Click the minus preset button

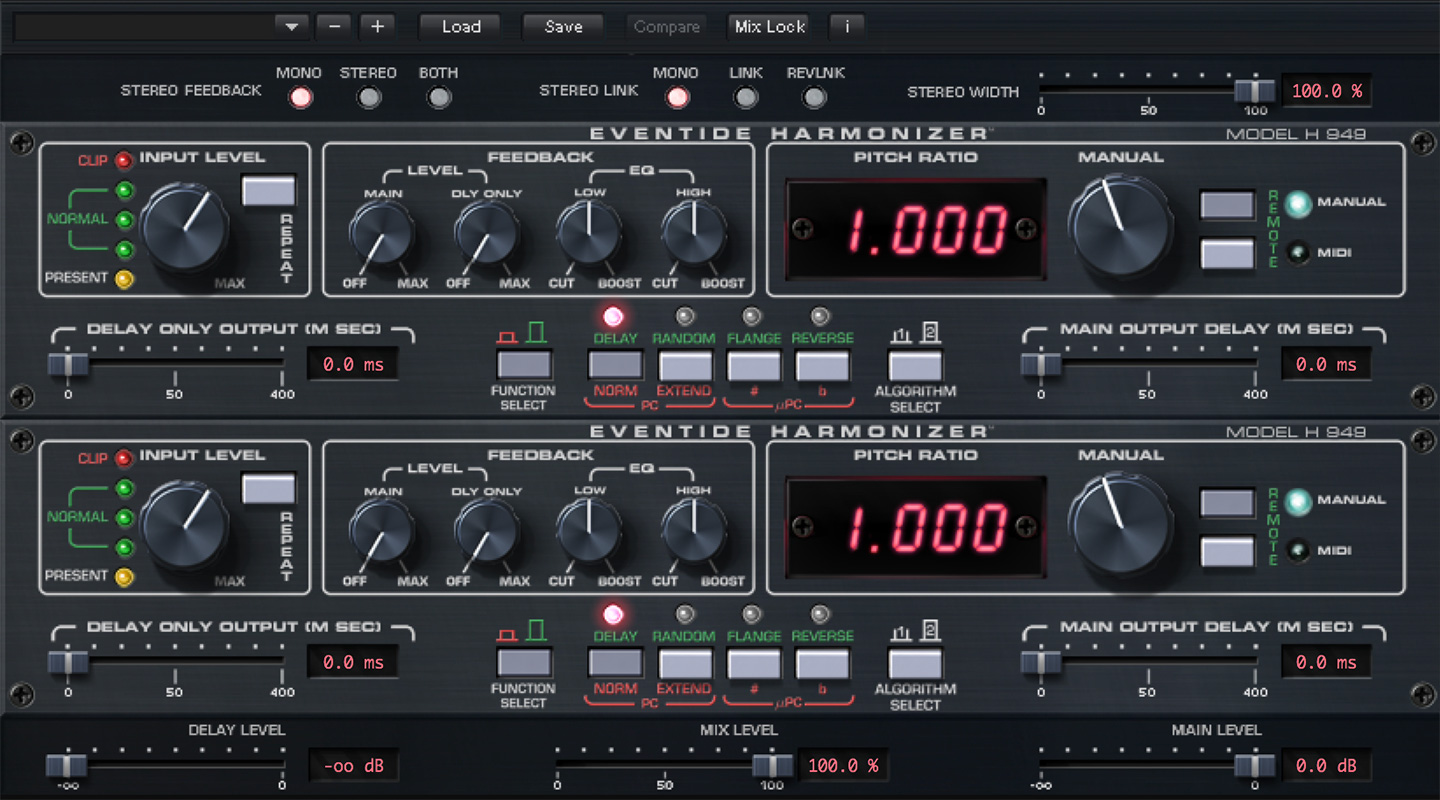click(333, 27)
